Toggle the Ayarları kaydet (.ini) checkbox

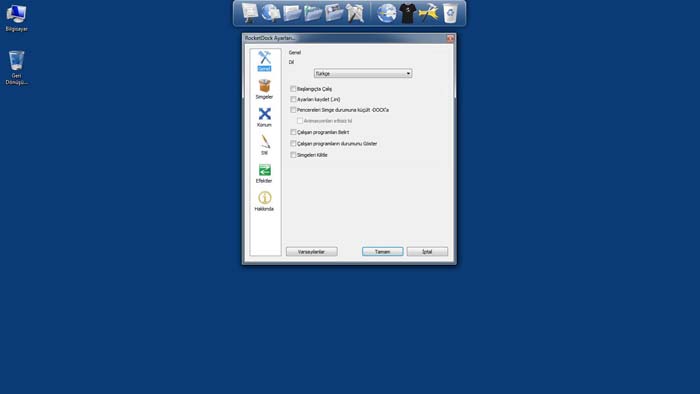293,99
